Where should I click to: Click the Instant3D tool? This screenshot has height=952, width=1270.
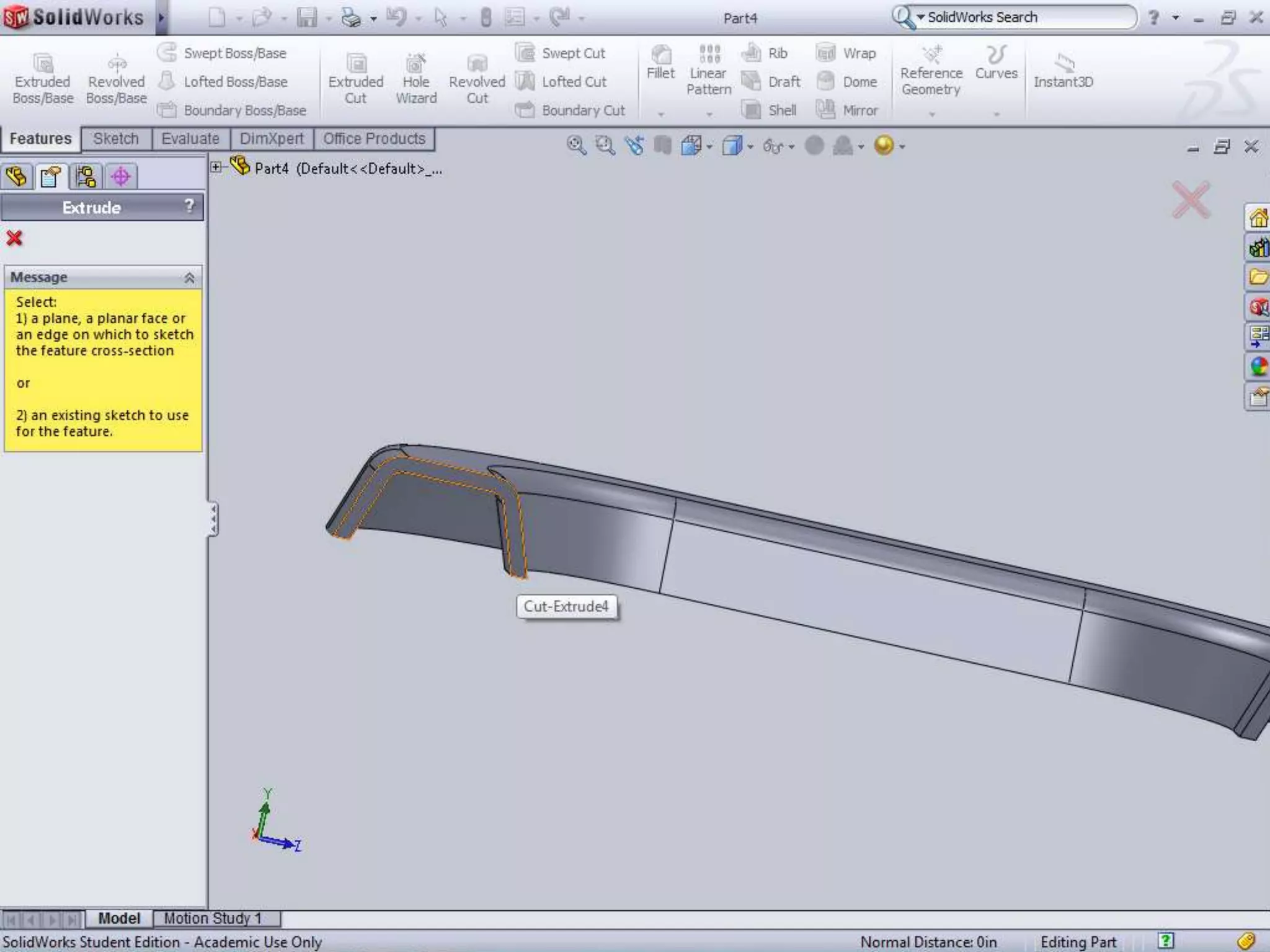pos(1063,64)
